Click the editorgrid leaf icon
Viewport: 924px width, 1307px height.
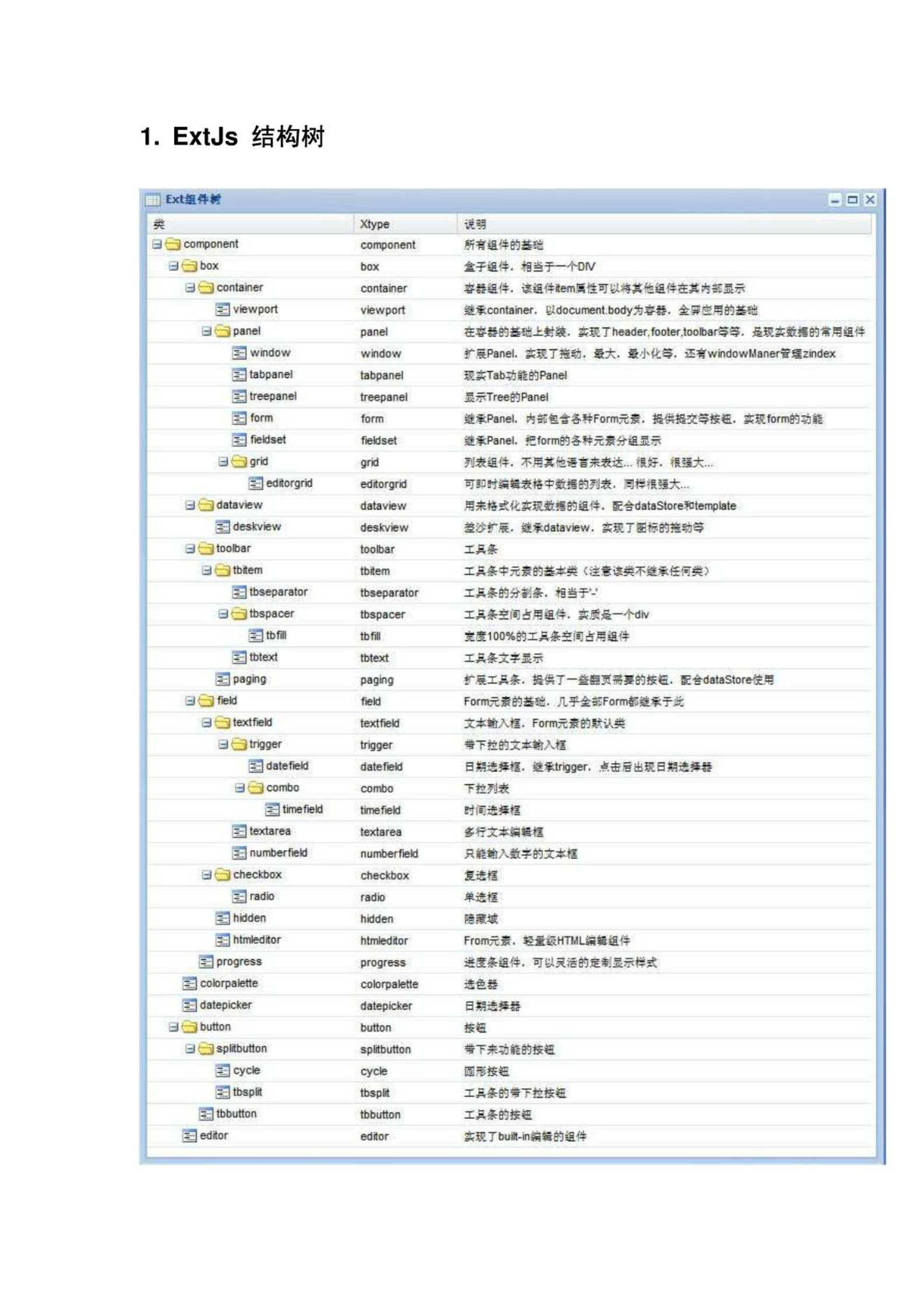click(x=256, y=484)
